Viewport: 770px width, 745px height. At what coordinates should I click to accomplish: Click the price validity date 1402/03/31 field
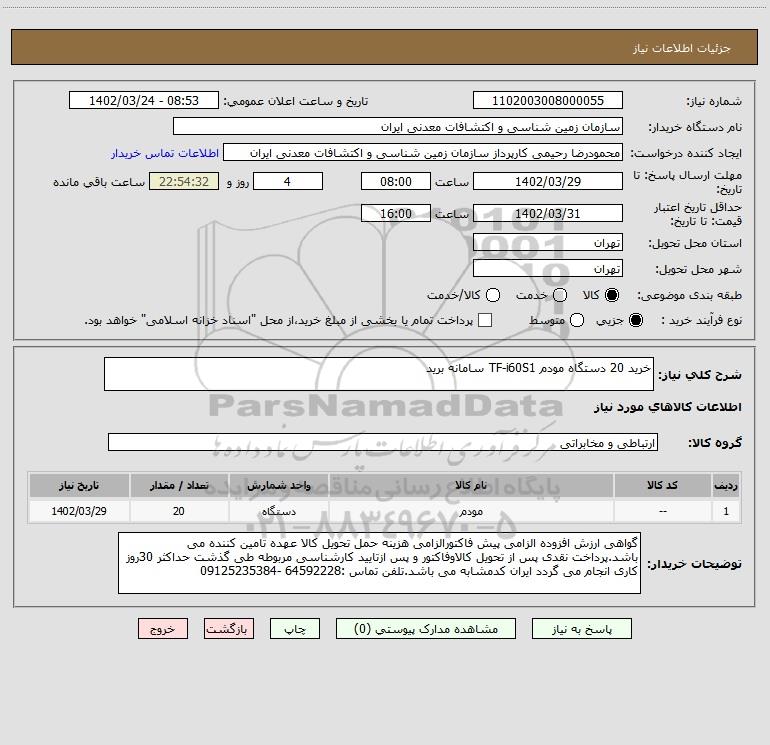548,214
